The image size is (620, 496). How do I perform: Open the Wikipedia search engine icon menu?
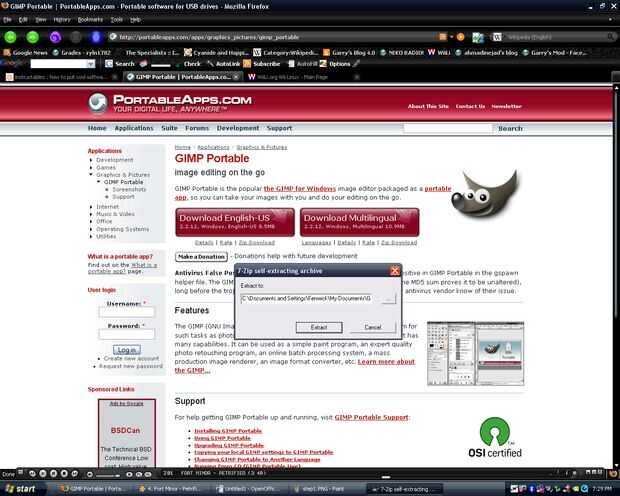pyautogui.click(x=497, y=37)
